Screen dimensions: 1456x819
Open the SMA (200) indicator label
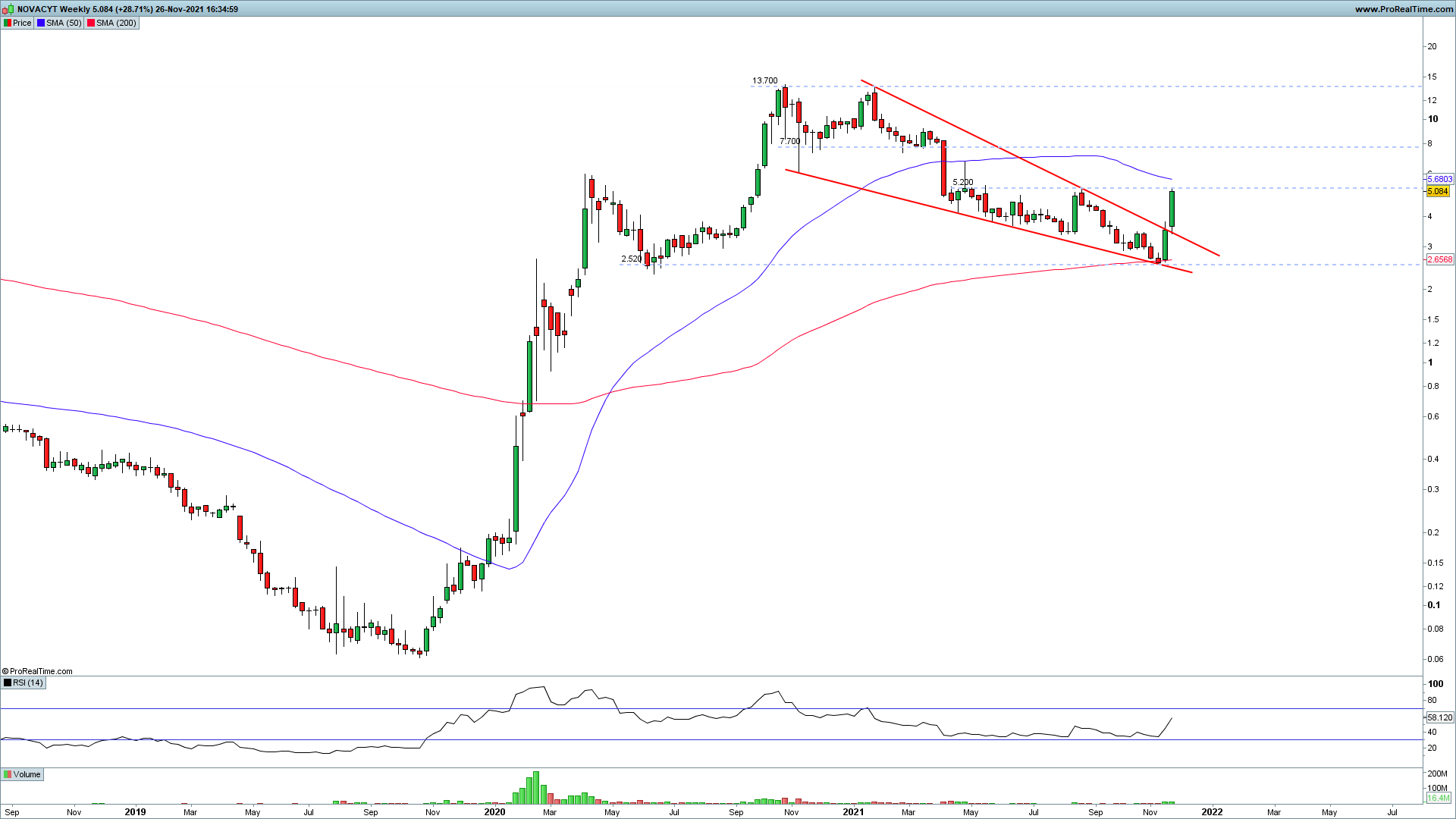click(x=116, y=23)
